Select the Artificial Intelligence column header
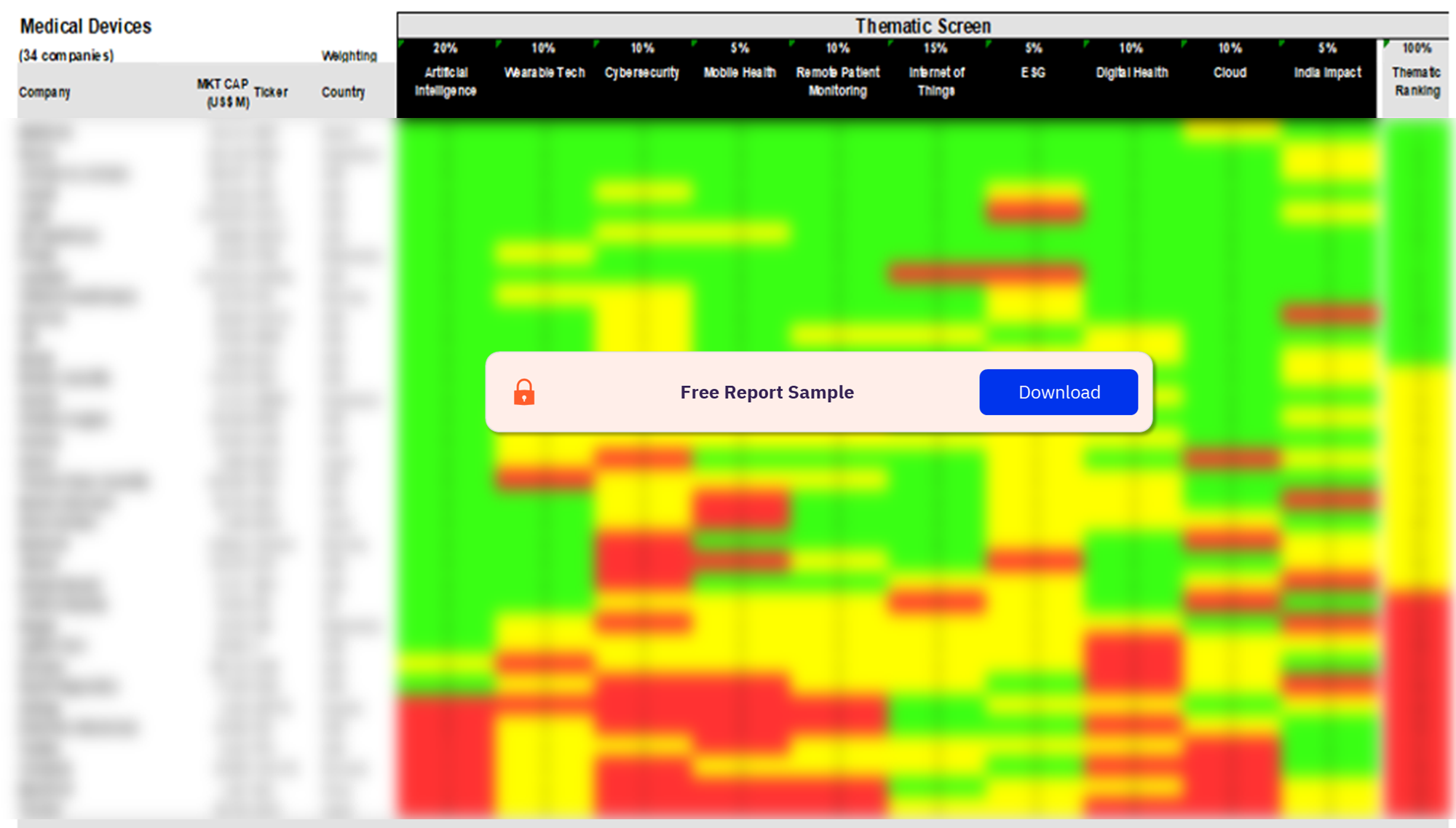The width and height of the screenshot is (1456, 828). point(446,82)
